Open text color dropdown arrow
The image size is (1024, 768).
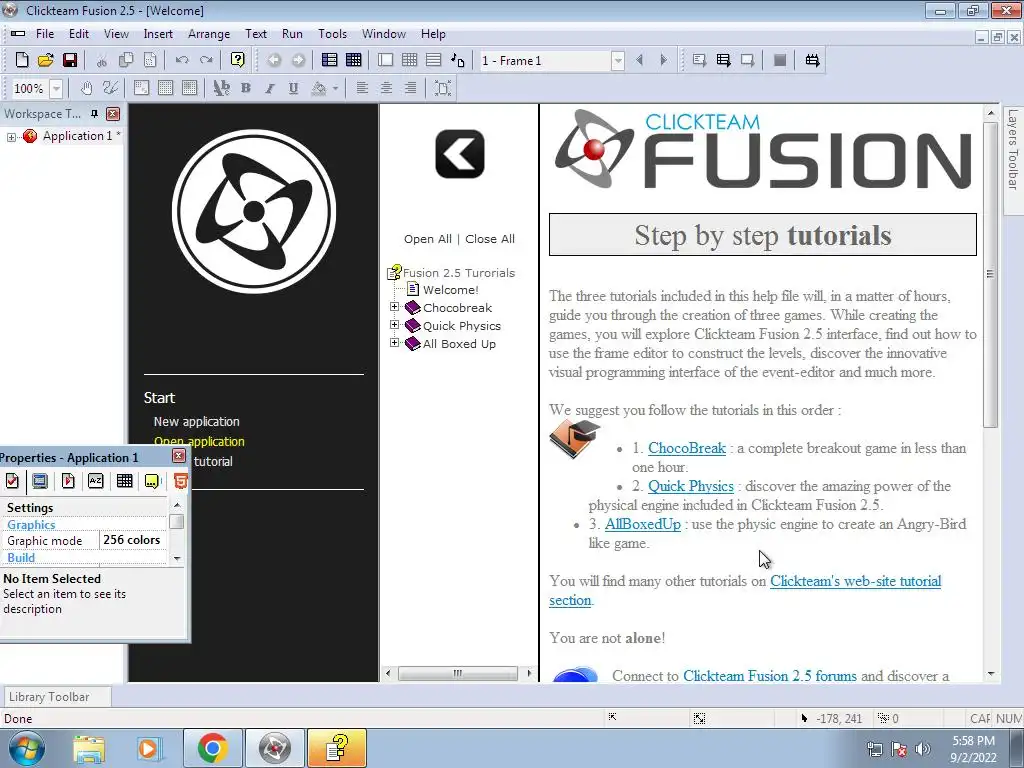tap(336, 88)
